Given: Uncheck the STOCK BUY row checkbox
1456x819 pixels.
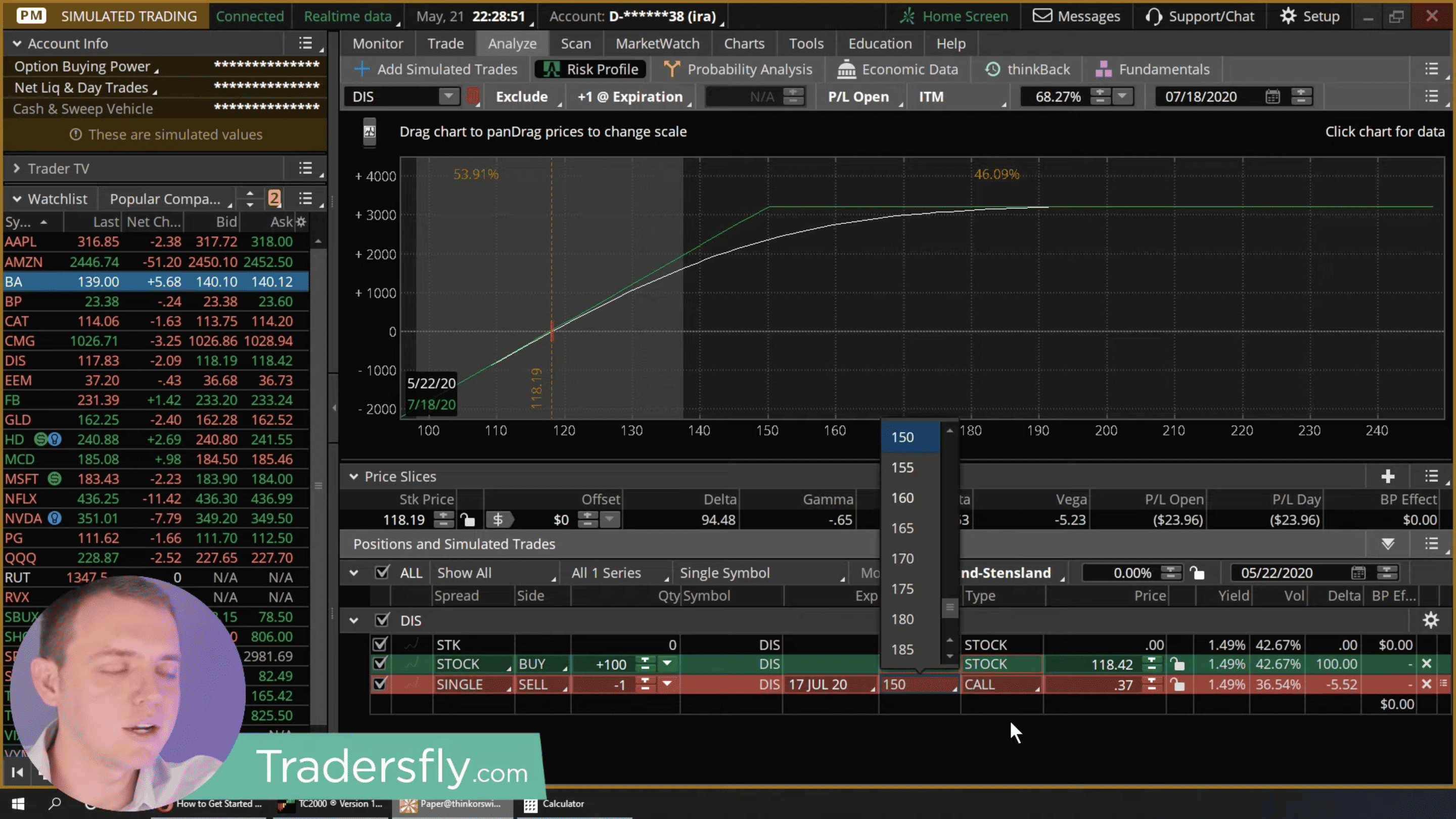Looking at the screenshot, I should (380, 664).
